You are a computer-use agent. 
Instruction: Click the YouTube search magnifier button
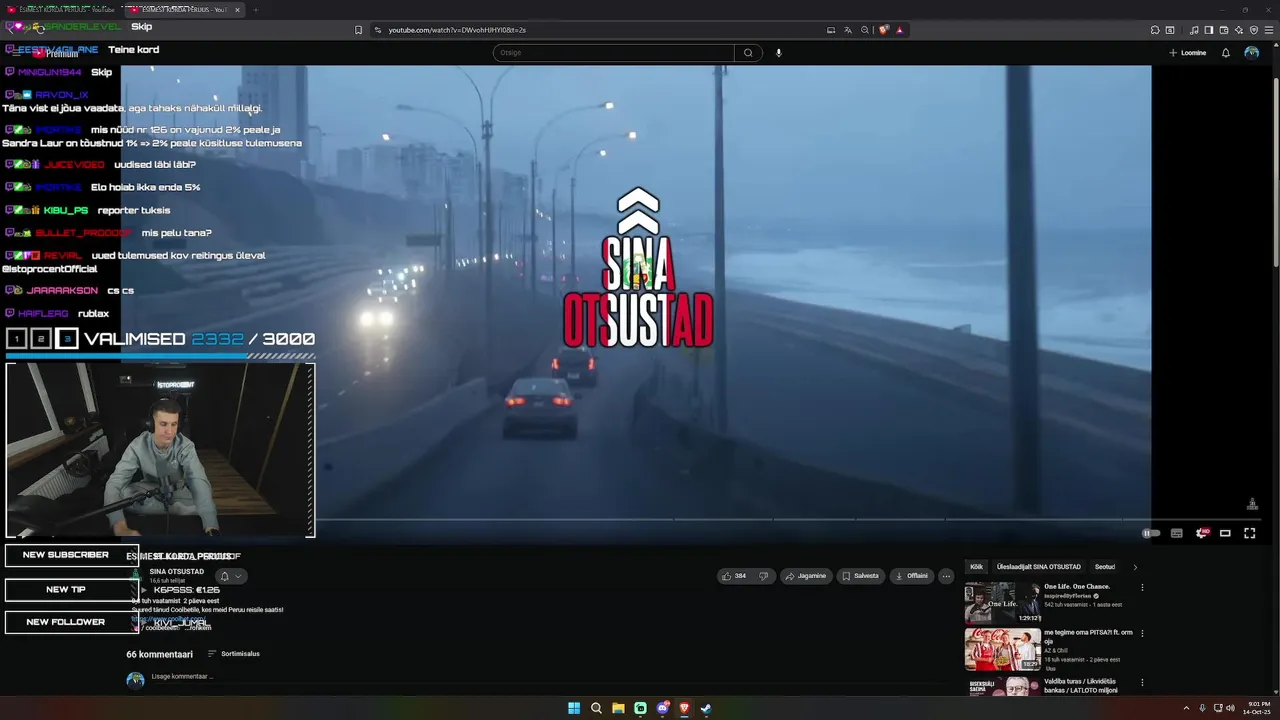[x=748, y=53]
